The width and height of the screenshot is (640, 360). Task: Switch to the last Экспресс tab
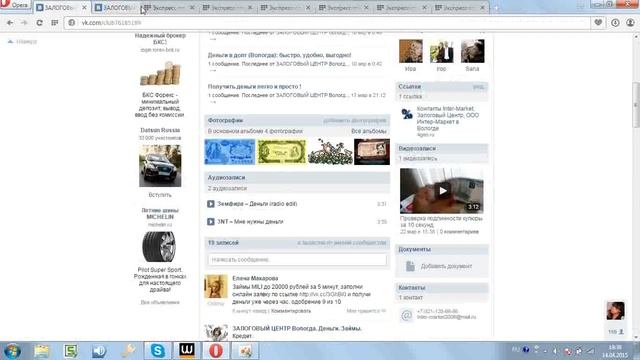coord(459,8)
